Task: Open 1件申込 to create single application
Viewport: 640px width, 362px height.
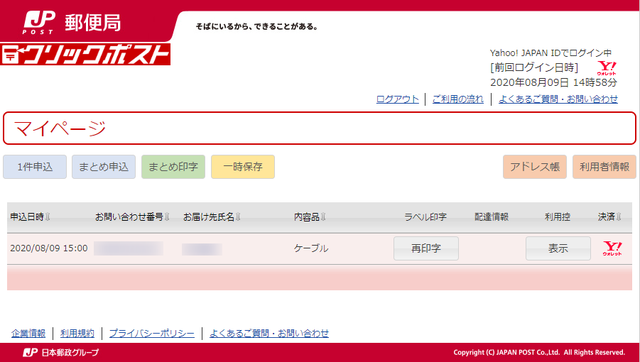Action: pos(35,167)
